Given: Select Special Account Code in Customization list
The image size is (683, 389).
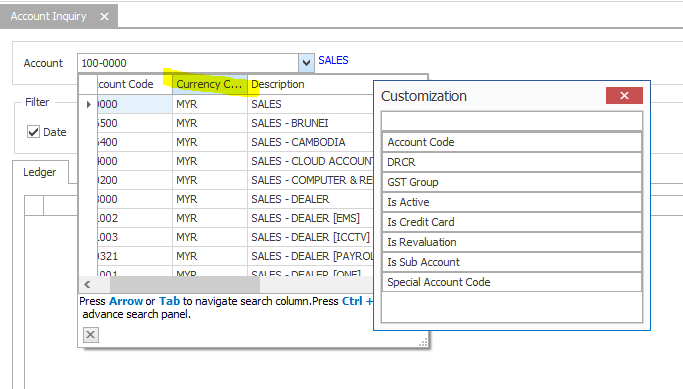Looking at the screenshot, I should tap(512, 282).
